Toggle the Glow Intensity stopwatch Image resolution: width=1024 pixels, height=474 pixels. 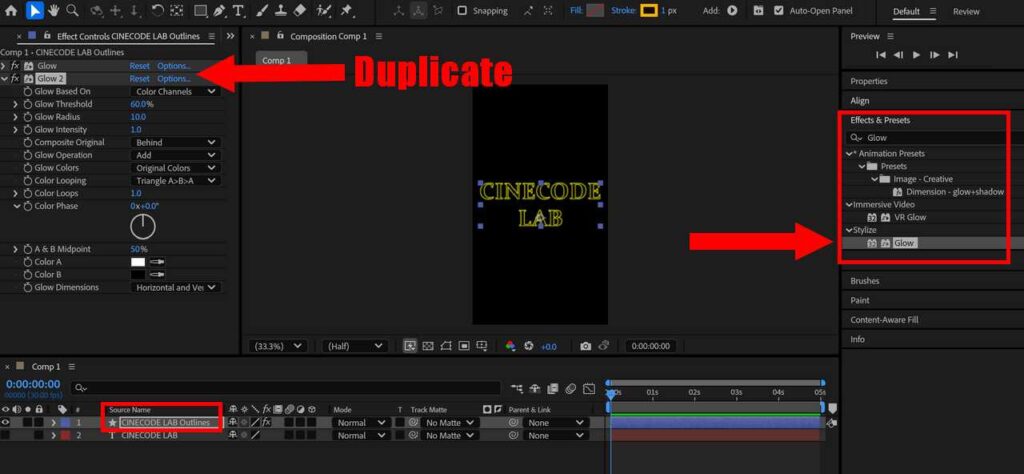point(28,130)
